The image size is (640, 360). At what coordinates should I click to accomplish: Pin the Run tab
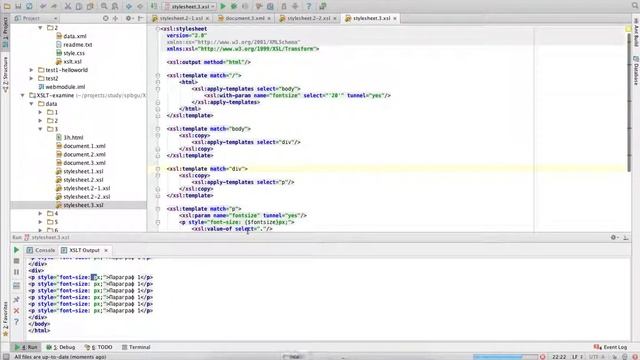pos(16,300)
